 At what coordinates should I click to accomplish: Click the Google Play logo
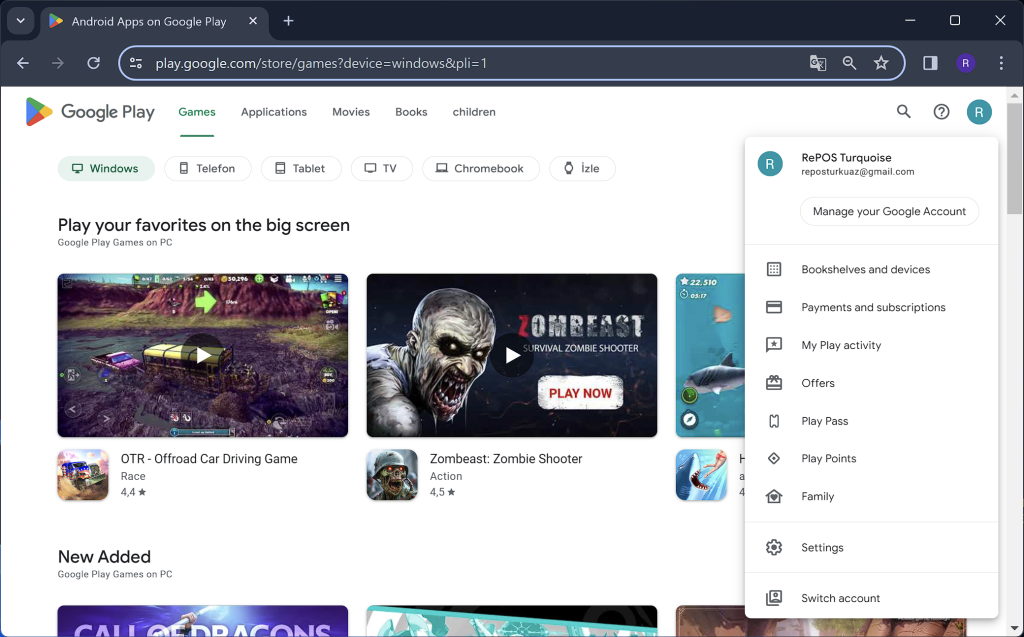[90, 112]
